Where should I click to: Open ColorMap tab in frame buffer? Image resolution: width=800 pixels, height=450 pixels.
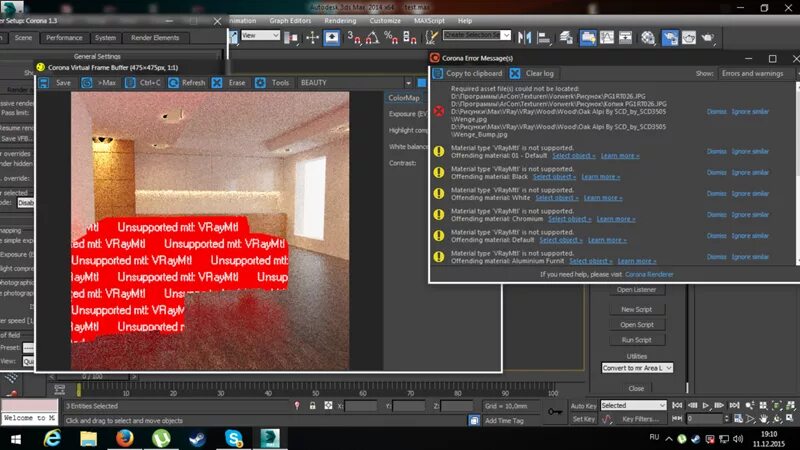click(x=404, y=97)
